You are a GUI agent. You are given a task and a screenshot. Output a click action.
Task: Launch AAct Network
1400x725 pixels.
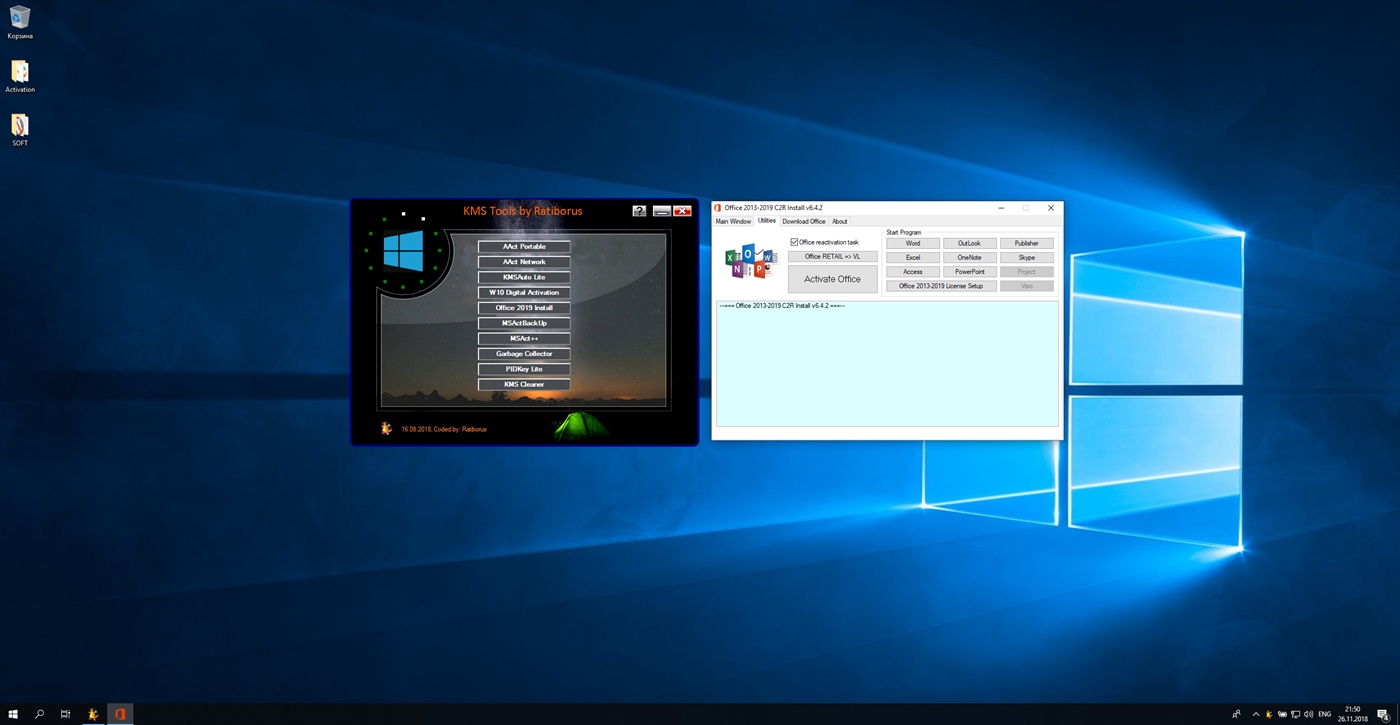coord(524,262)
